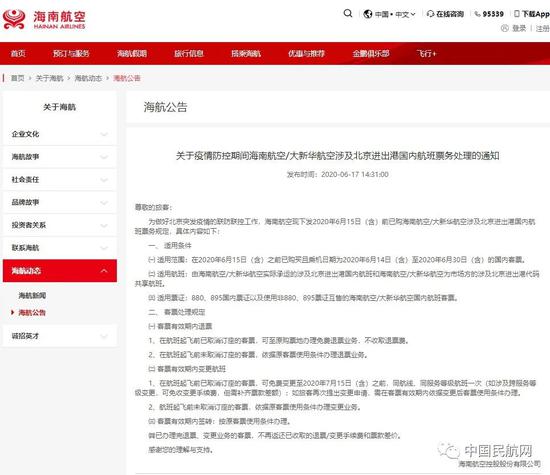The image size is (550, 475).
Task: Click the Hainan Airlines logo
Action: [44, 20]
